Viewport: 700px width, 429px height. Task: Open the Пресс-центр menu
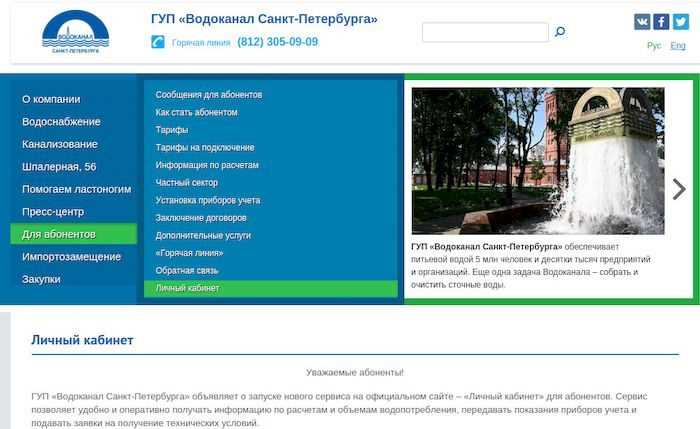pos(53,212)
